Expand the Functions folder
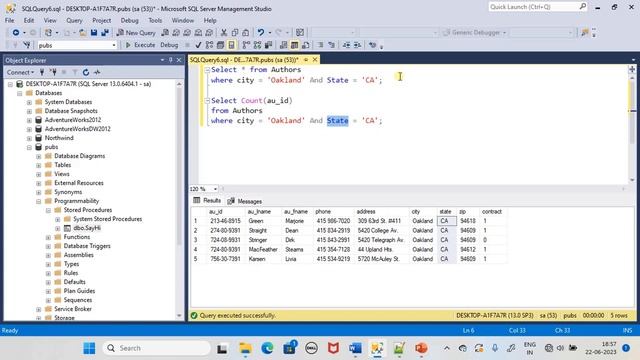640x360 pixels. 48,237
